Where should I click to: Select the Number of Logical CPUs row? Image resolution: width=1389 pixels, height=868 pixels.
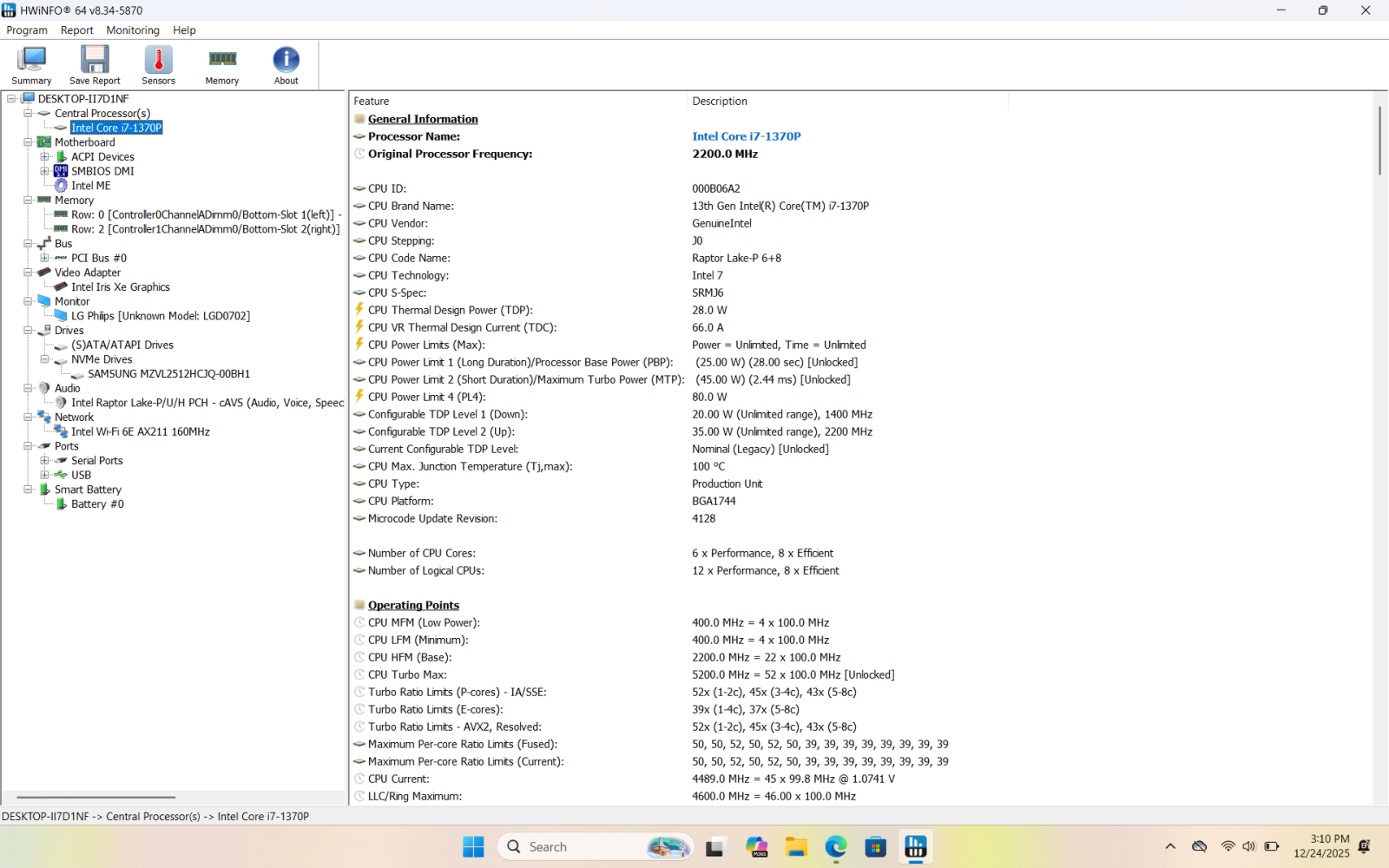coord(596,570)
